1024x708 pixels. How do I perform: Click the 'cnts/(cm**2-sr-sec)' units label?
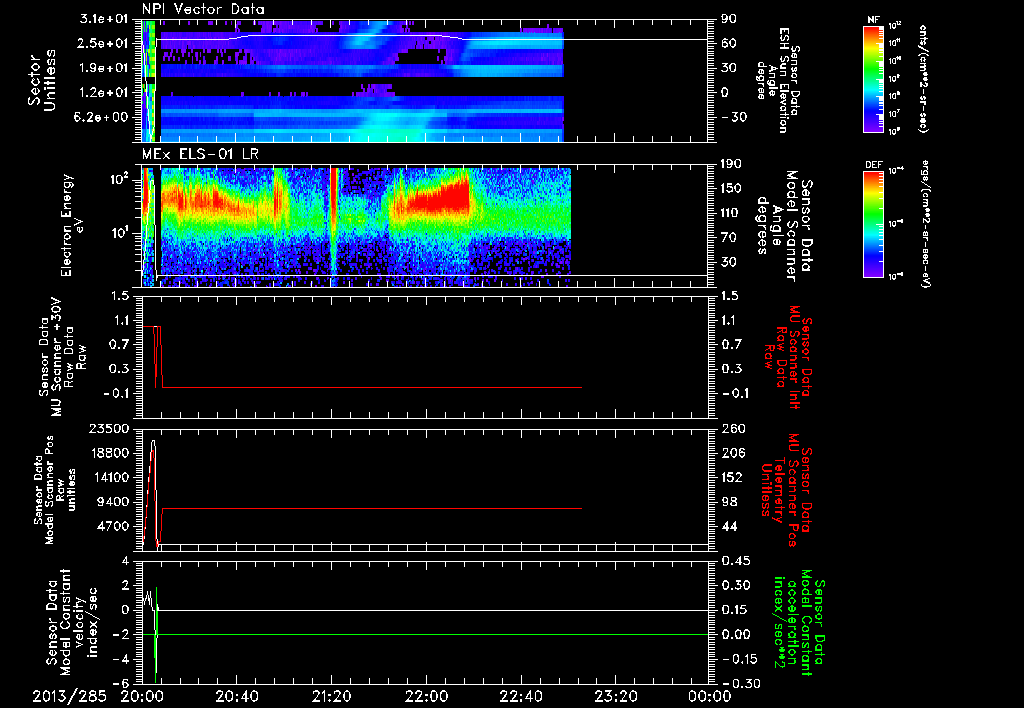pos(923,78)
